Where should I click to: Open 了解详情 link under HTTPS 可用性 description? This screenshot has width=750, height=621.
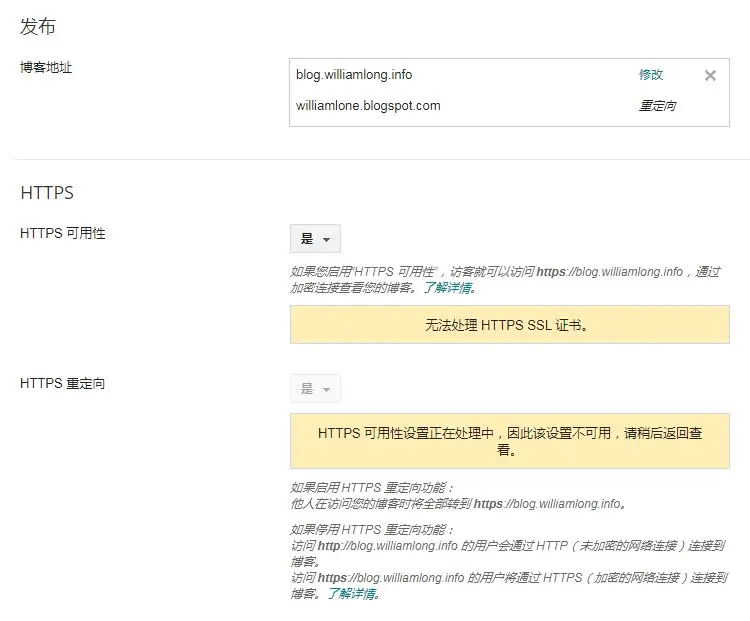[448, 288]
